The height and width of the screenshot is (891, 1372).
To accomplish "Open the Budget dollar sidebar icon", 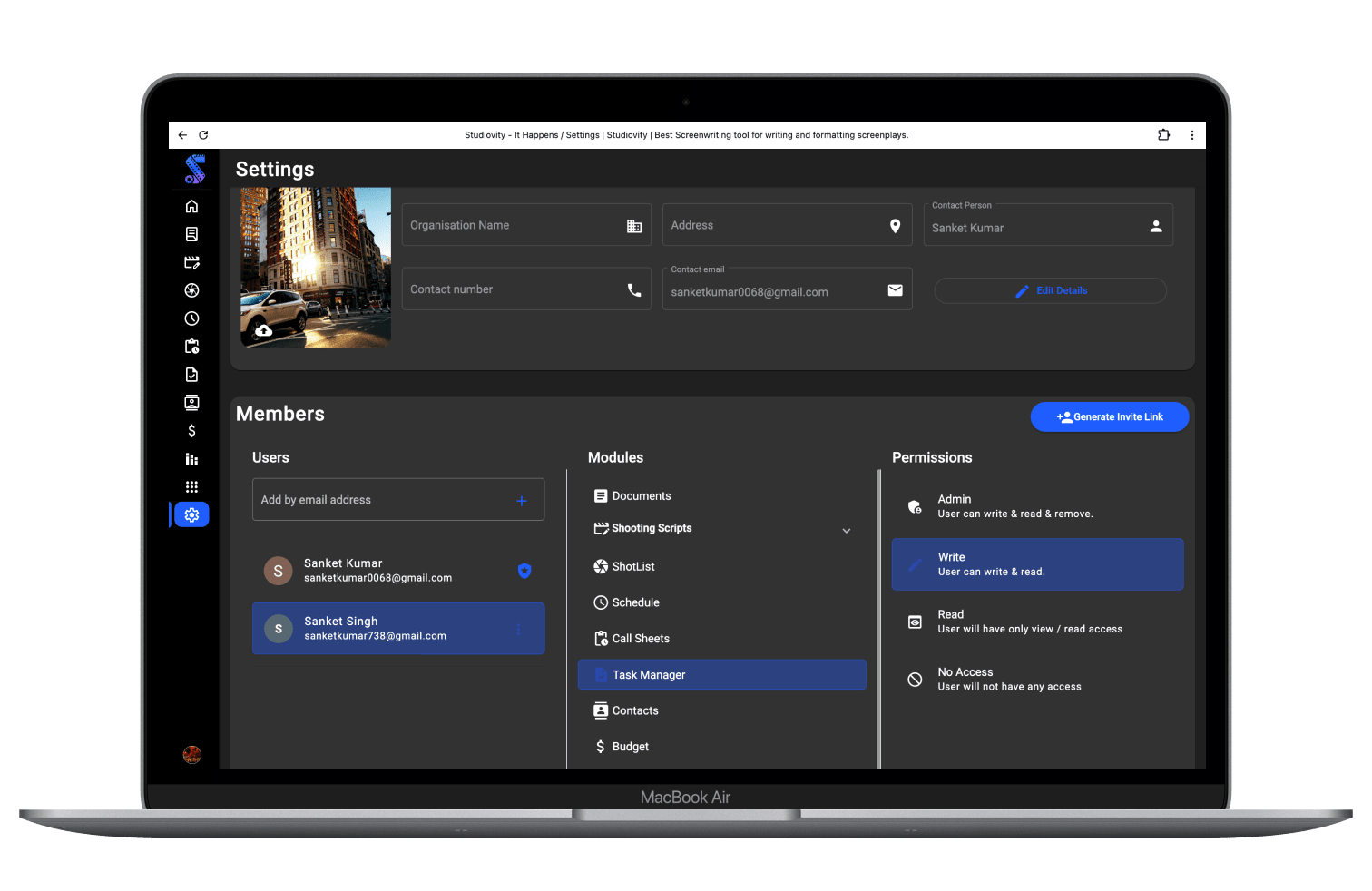I will pos(191,431).
